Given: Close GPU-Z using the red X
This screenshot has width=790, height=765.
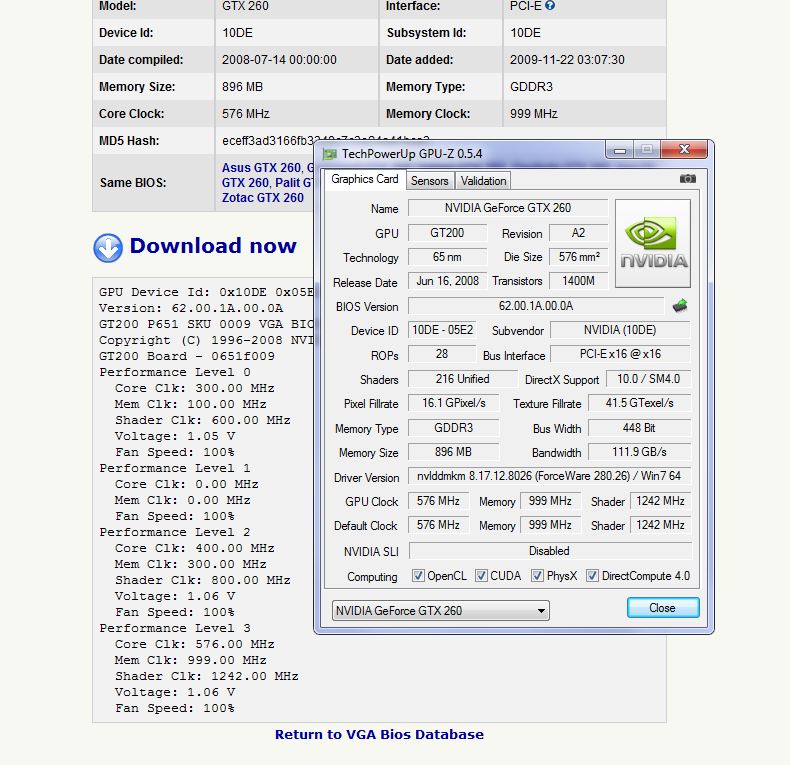Looking at the screenshot, I should pos(683,151).
